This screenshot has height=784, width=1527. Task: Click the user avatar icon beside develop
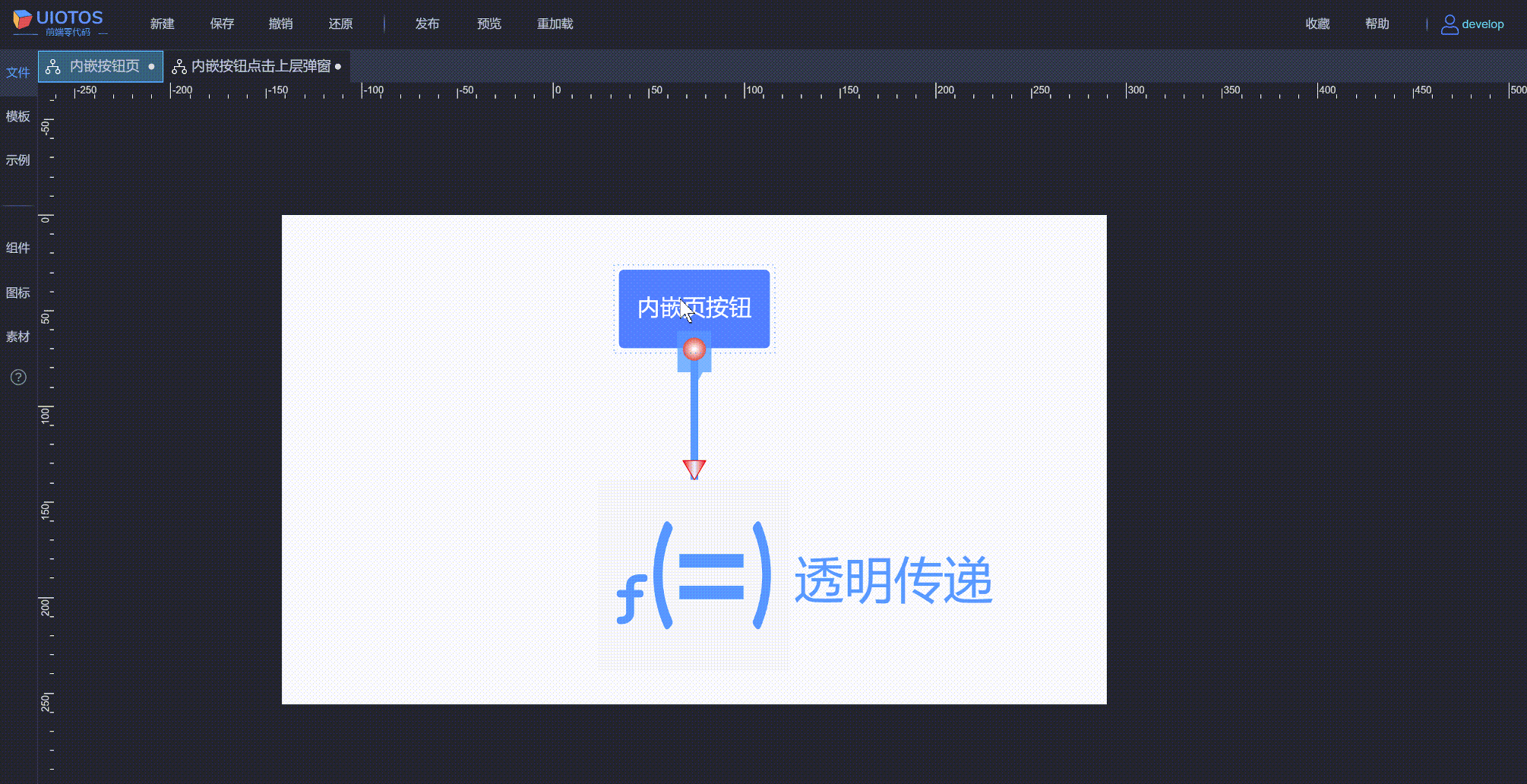(x=1450, y=24)
